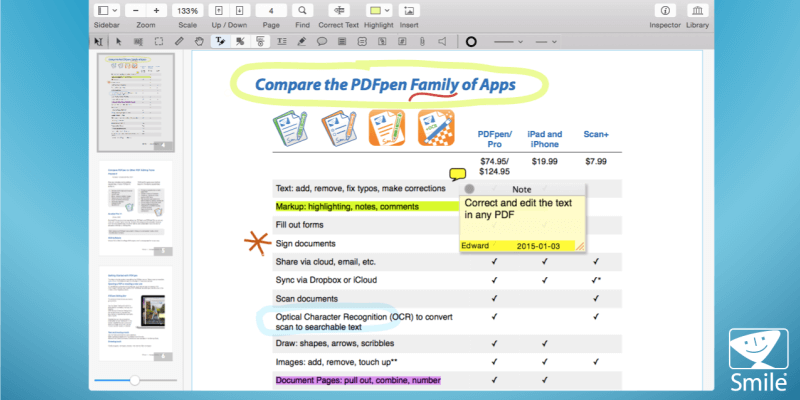Select the Hand tool
Viewport: 800px width, 400px height.
click(199, 42)
